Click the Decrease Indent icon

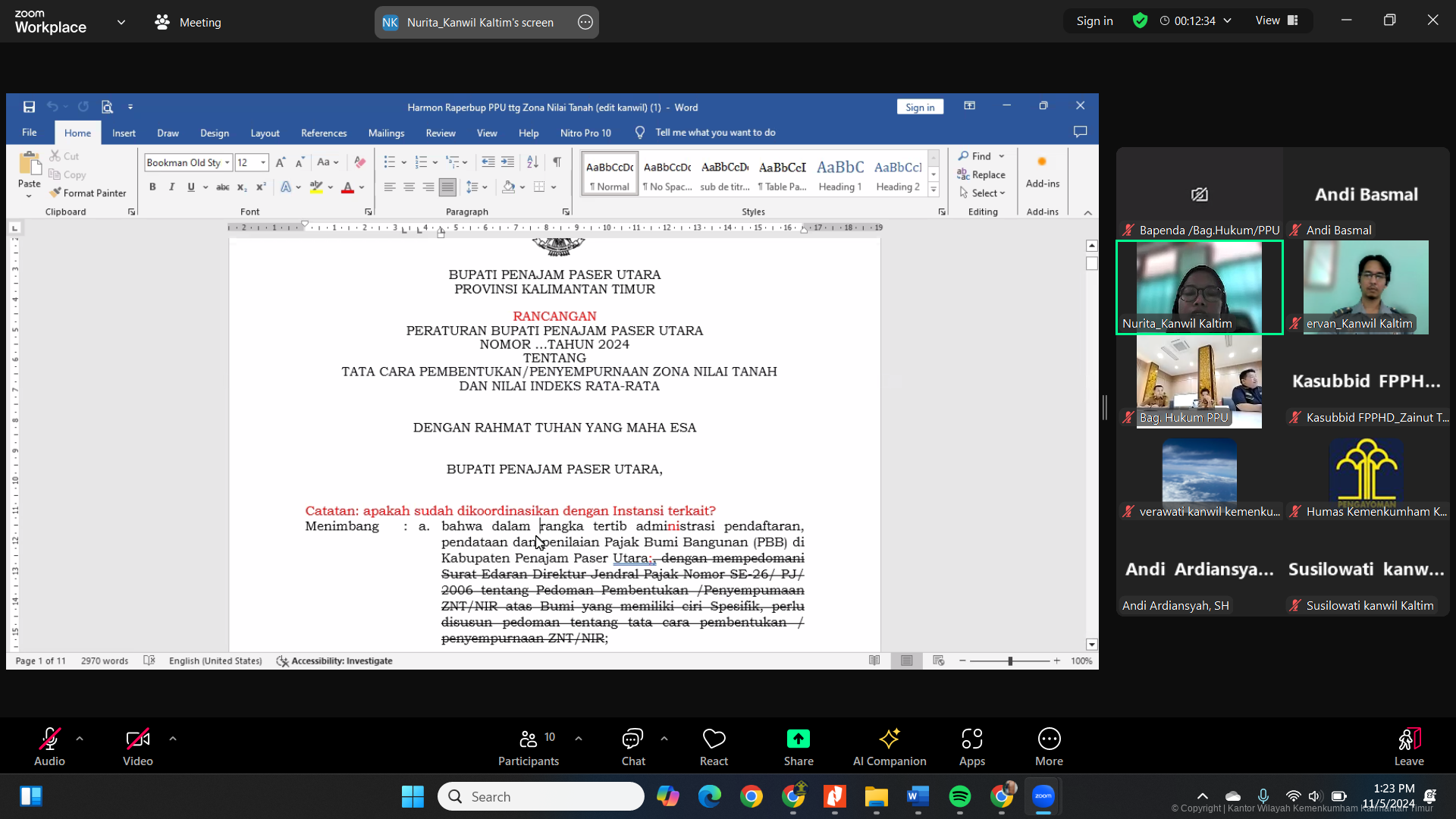click(x=488, y=162)
